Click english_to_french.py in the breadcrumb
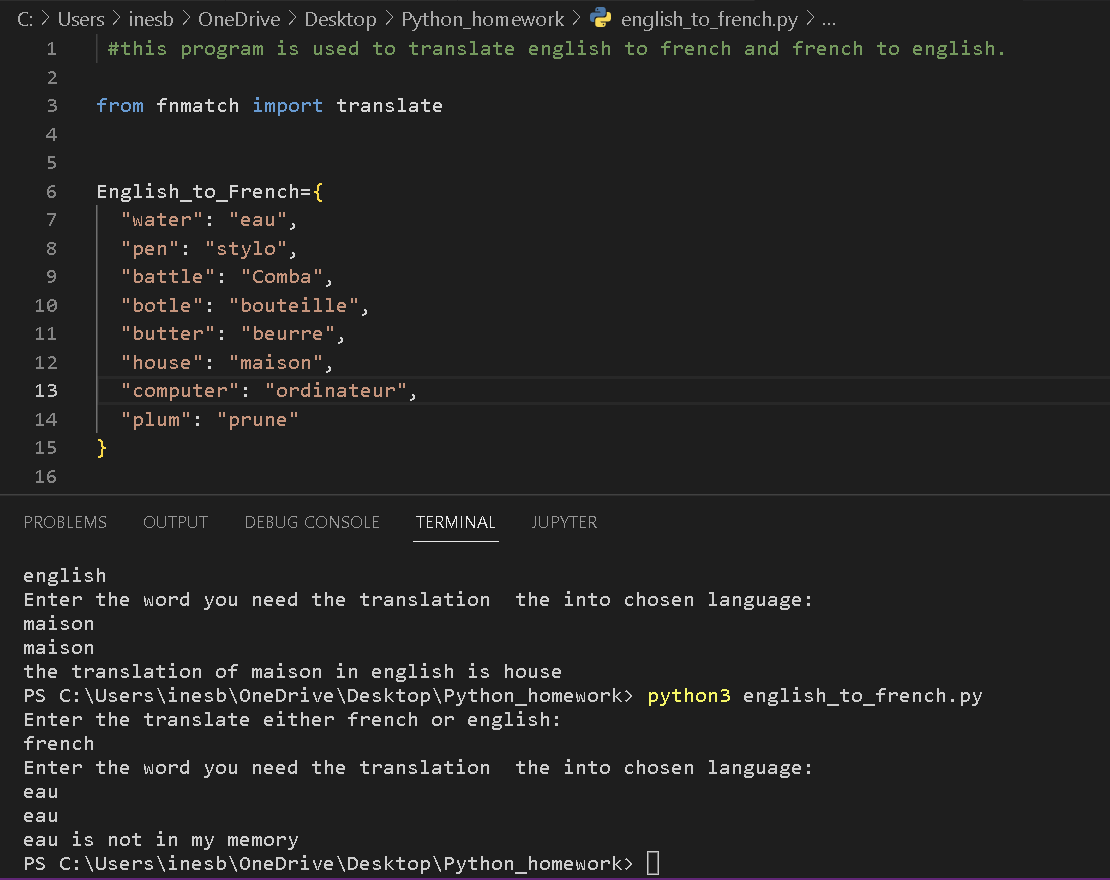Image resolution: width=1110 pixels, height=880 pixels. click(709, 19)
